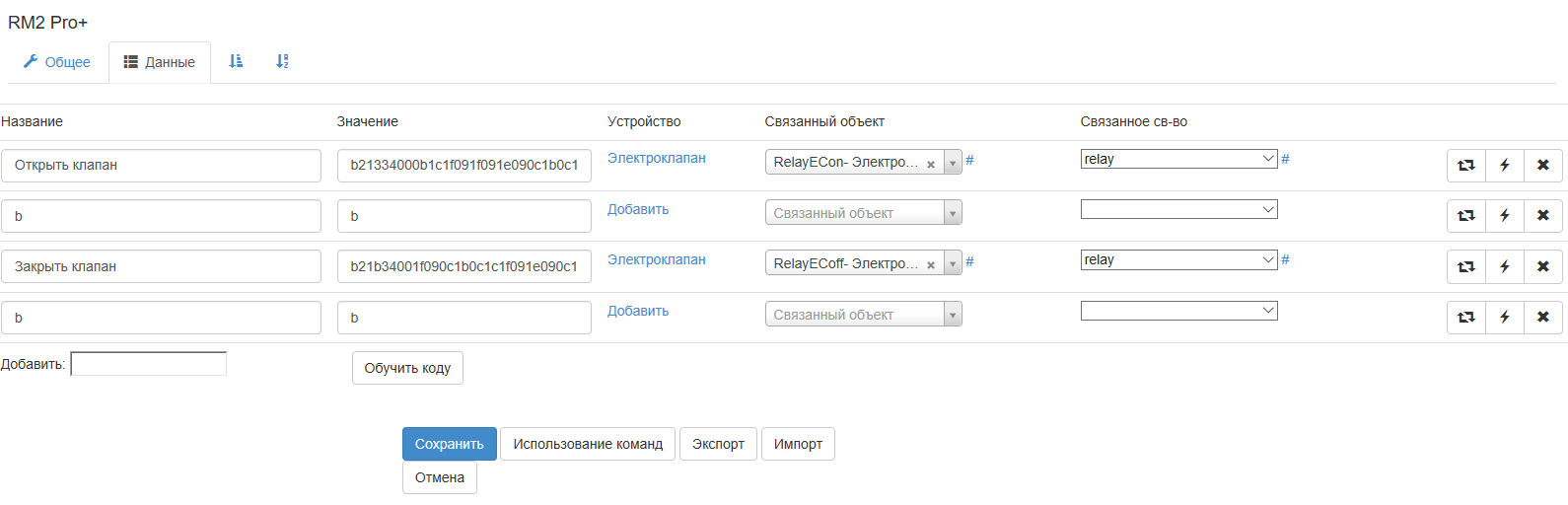Delete the Закрыть клапан row with X icon

pyautogui.click(x=1543, y=266)
